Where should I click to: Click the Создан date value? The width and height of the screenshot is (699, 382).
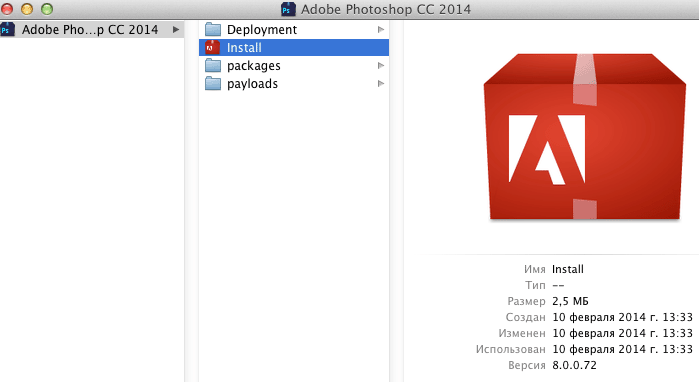coord(622,317)
